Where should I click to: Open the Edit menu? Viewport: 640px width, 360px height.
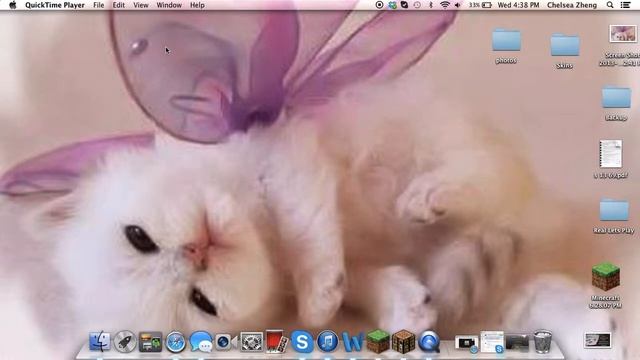[x=118, y=5]
